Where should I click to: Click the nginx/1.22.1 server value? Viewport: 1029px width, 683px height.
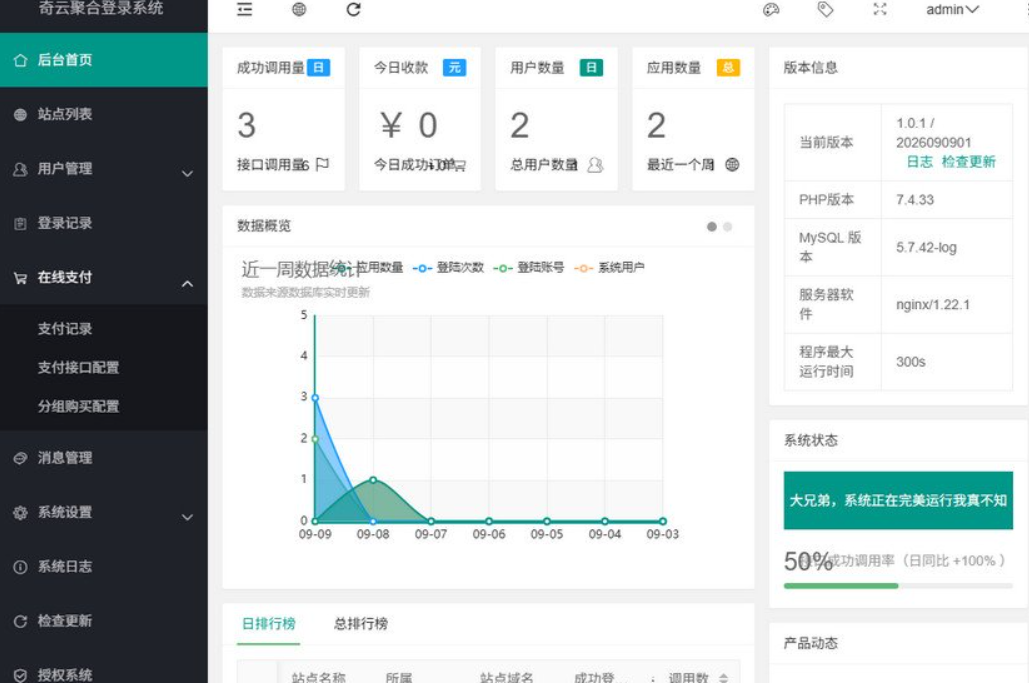[933, 304]
